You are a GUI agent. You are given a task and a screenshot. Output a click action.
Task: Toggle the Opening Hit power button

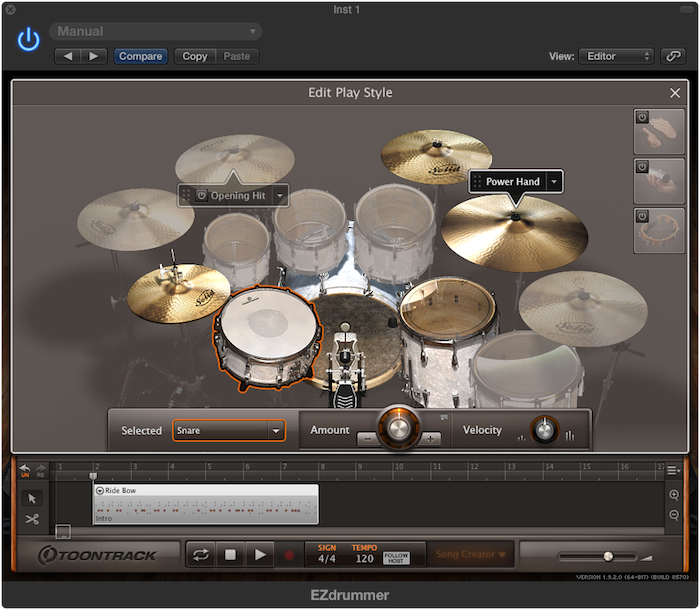pos(201,196)
